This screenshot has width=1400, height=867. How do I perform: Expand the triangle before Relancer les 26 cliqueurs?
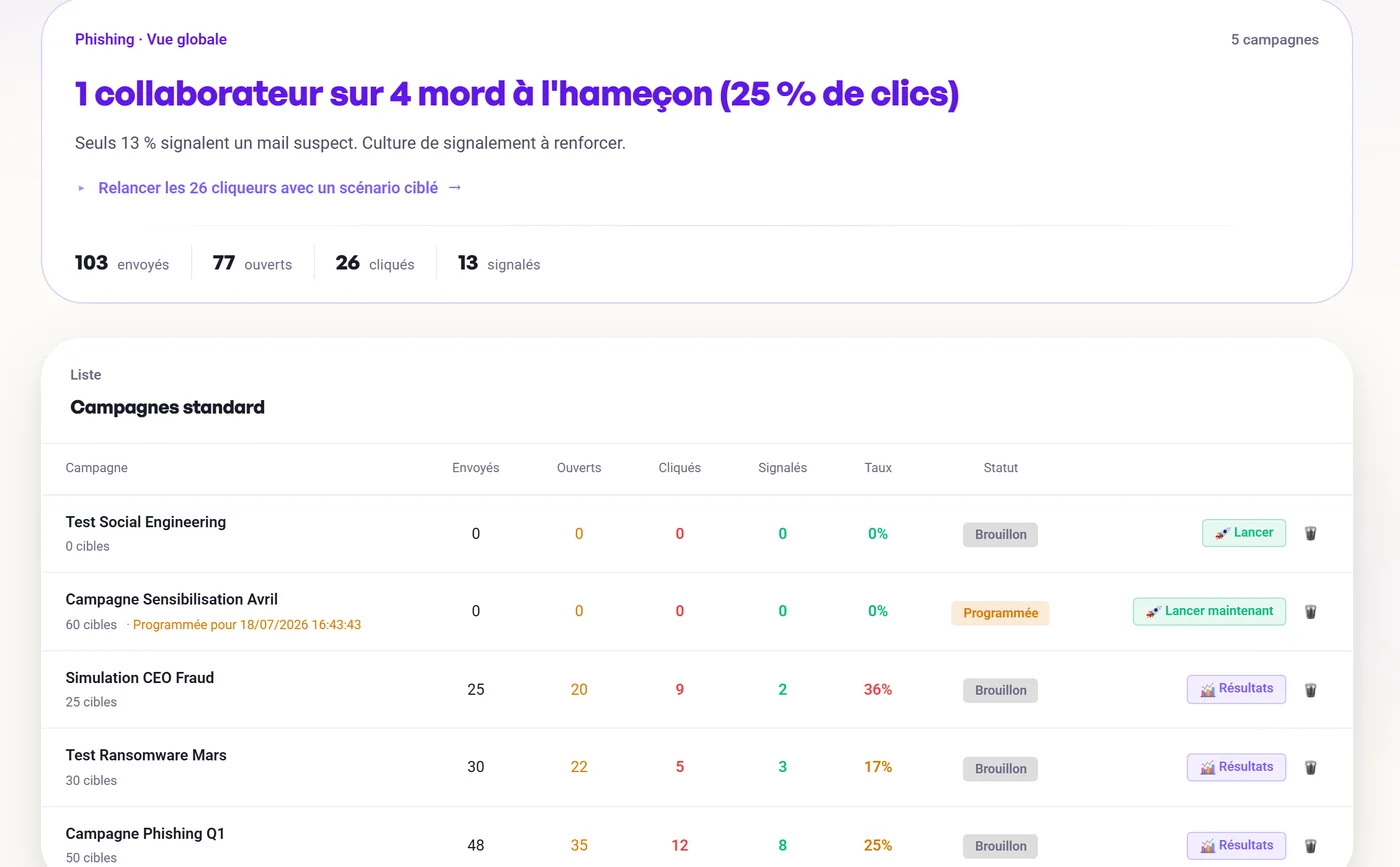pos(81,188)
